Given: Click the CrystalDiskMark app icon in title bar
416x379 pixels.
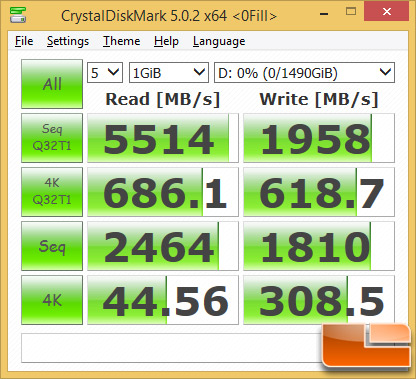Looking at the screenshot, I should 18,14.
